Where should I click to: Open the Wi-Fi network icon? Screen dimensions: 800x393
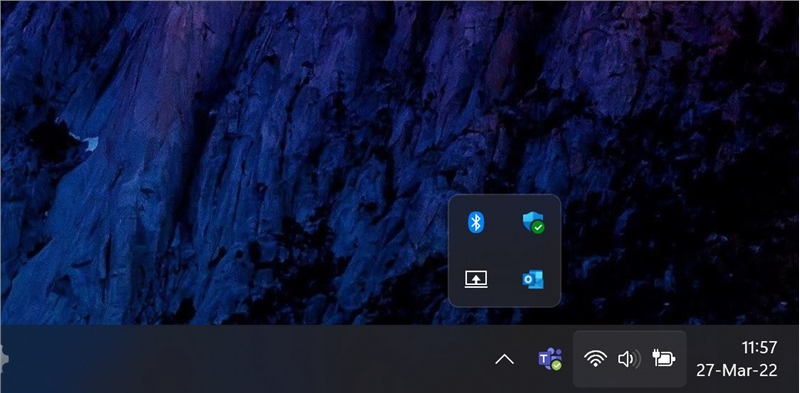(x=595, y=359)
